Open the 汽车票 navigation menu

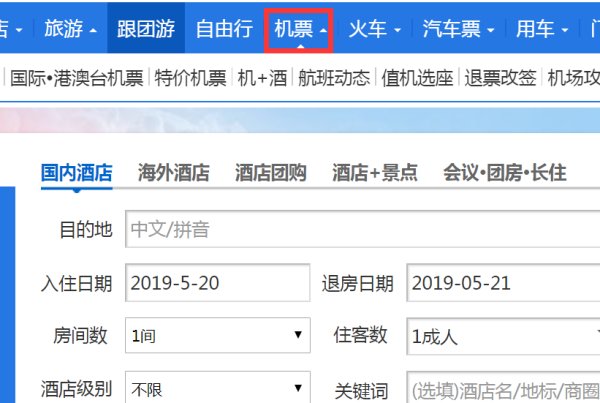[x=458, y=29]
